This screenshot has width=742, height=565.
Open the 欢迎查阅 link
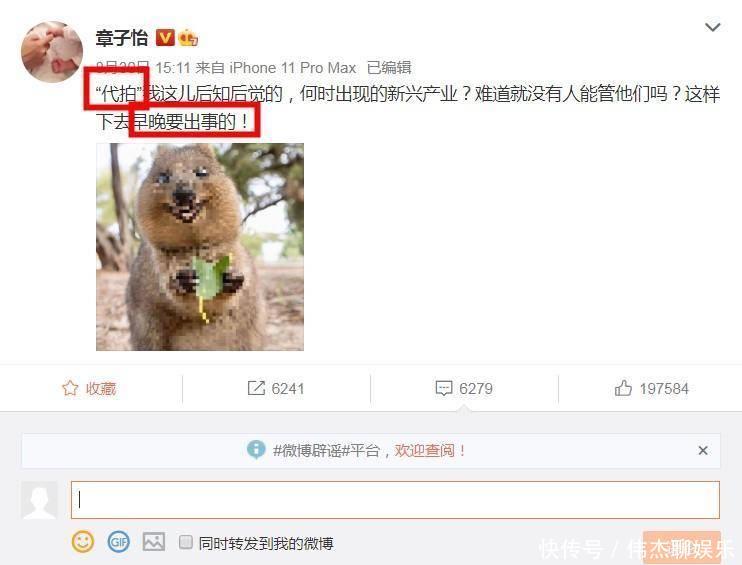[424, 450]
